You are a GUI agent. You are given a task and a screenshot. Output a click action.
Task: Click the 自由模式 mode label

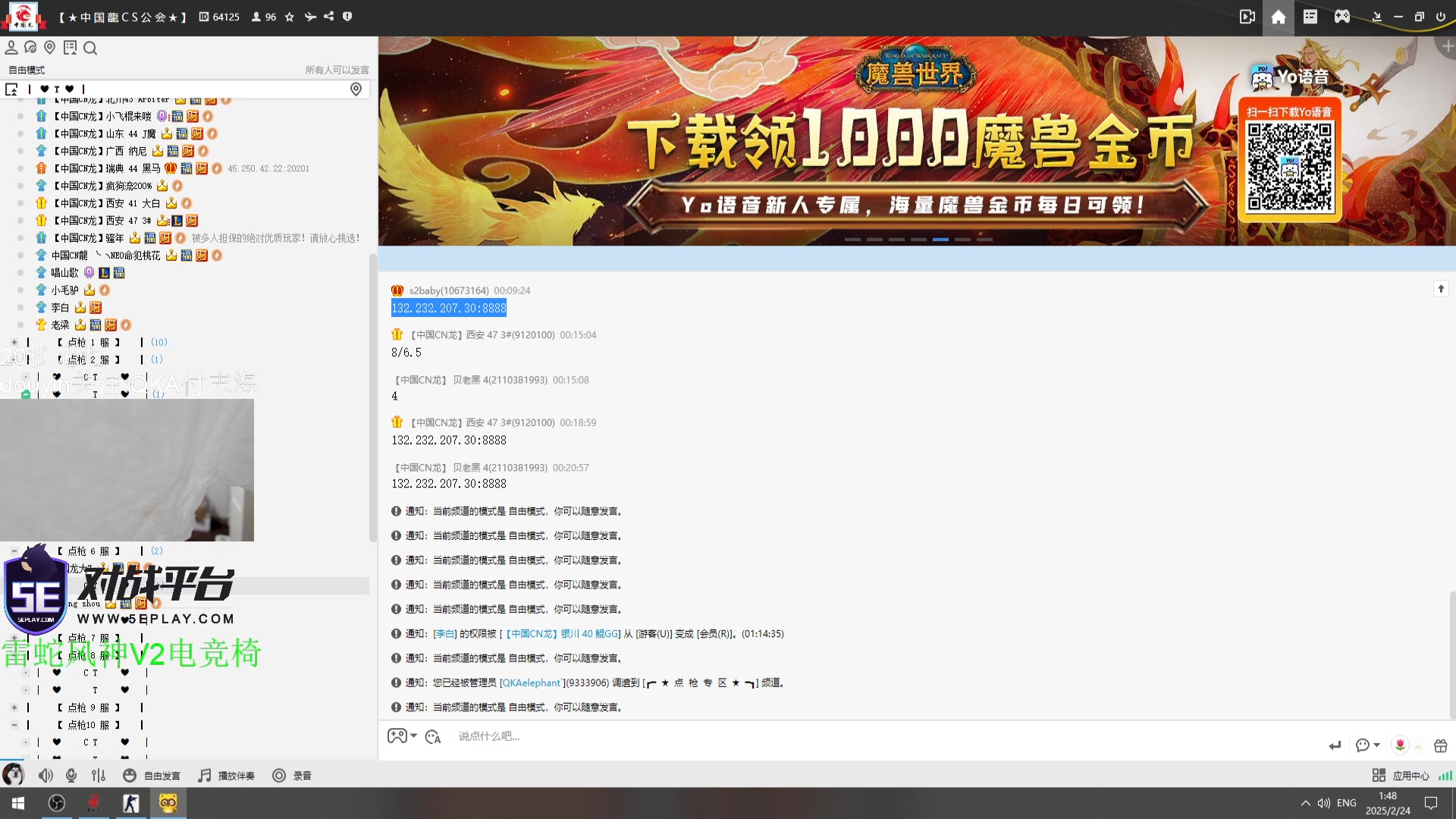pyautogui.click(x=27, y=70)
